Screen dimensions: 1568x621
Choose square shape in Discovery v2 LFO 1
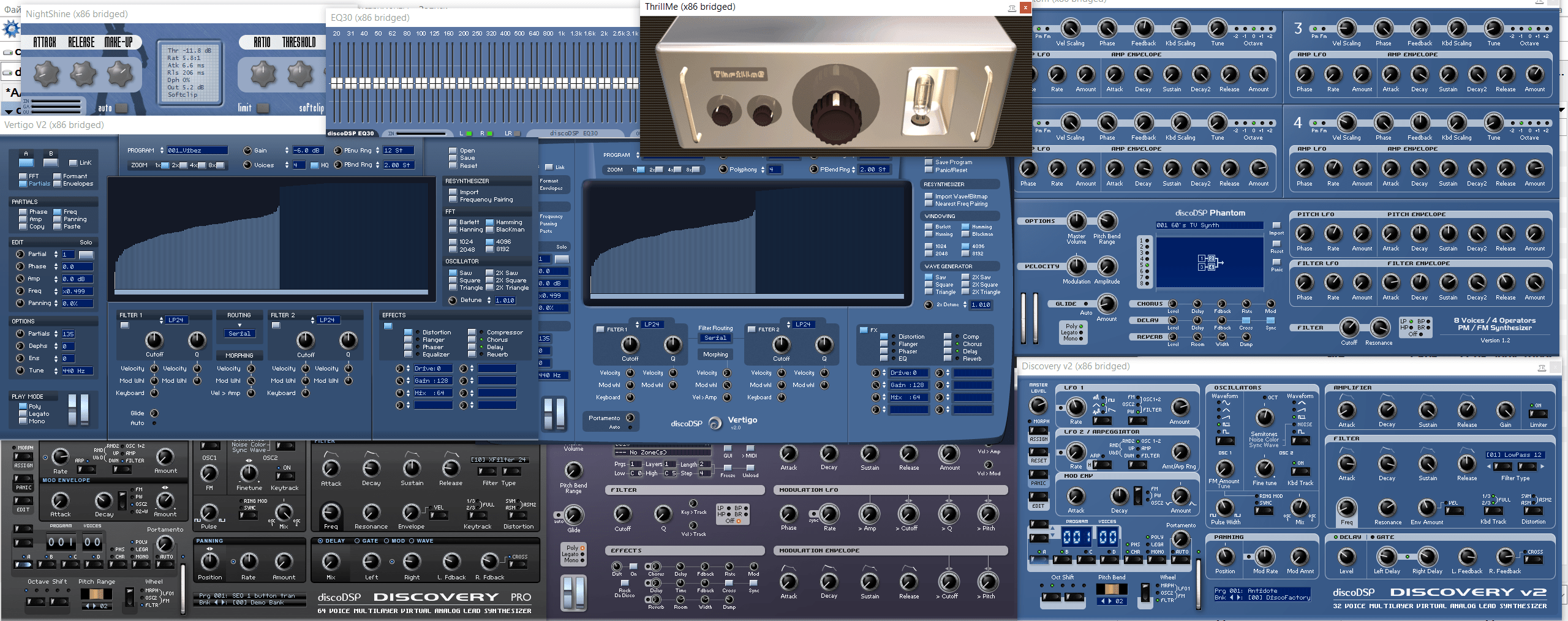(1111, 400)
